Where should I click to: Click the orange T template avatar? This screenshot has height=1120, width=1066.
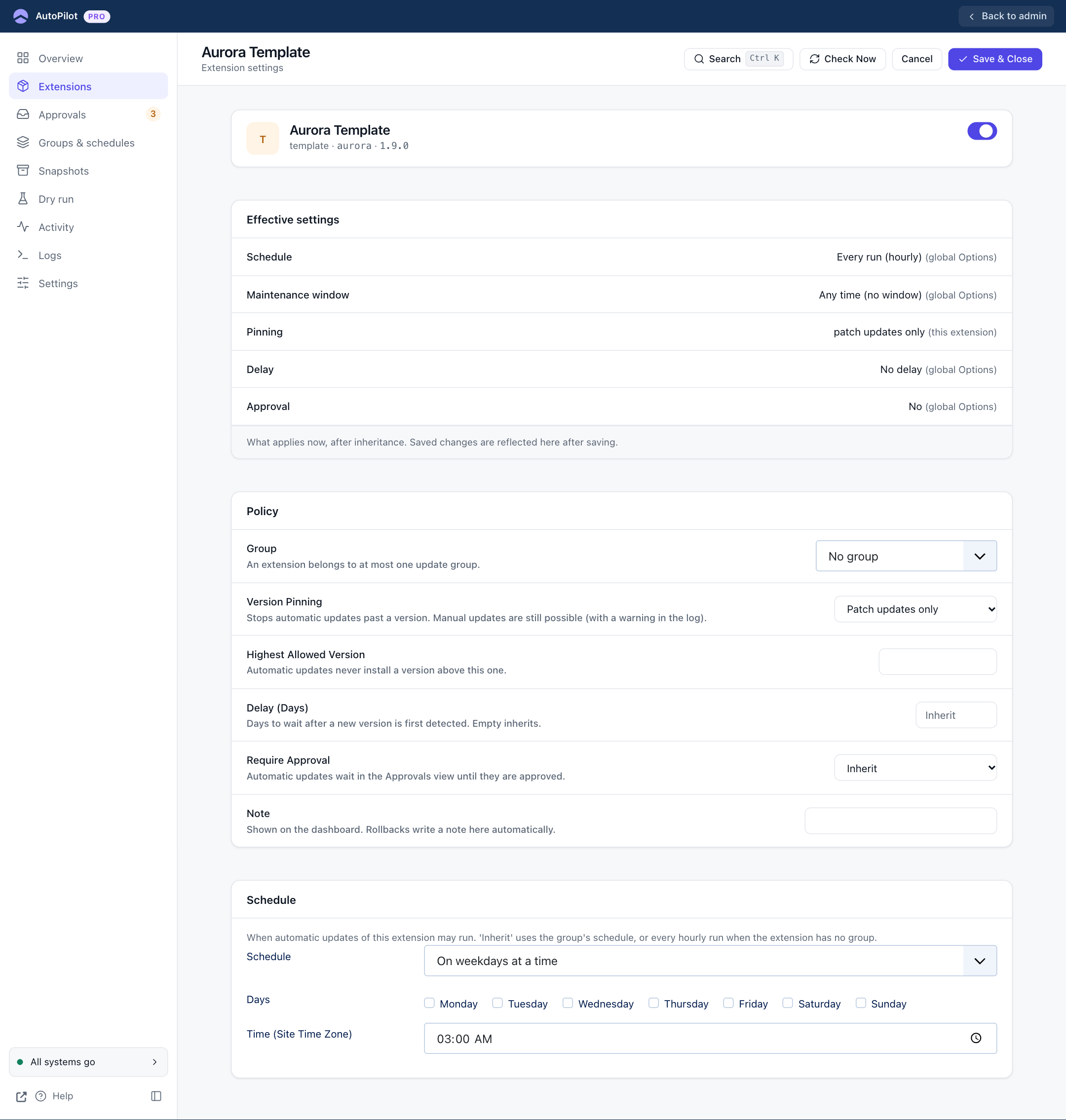coord(263,139)
